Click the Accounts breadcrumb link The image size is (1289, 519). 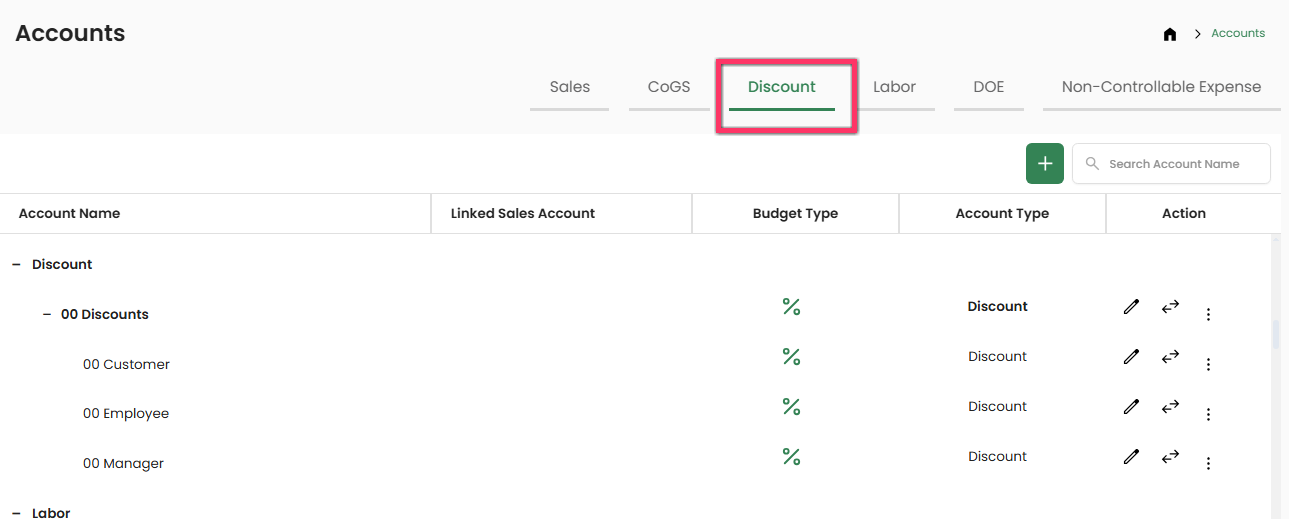(x=1238, y=34)
